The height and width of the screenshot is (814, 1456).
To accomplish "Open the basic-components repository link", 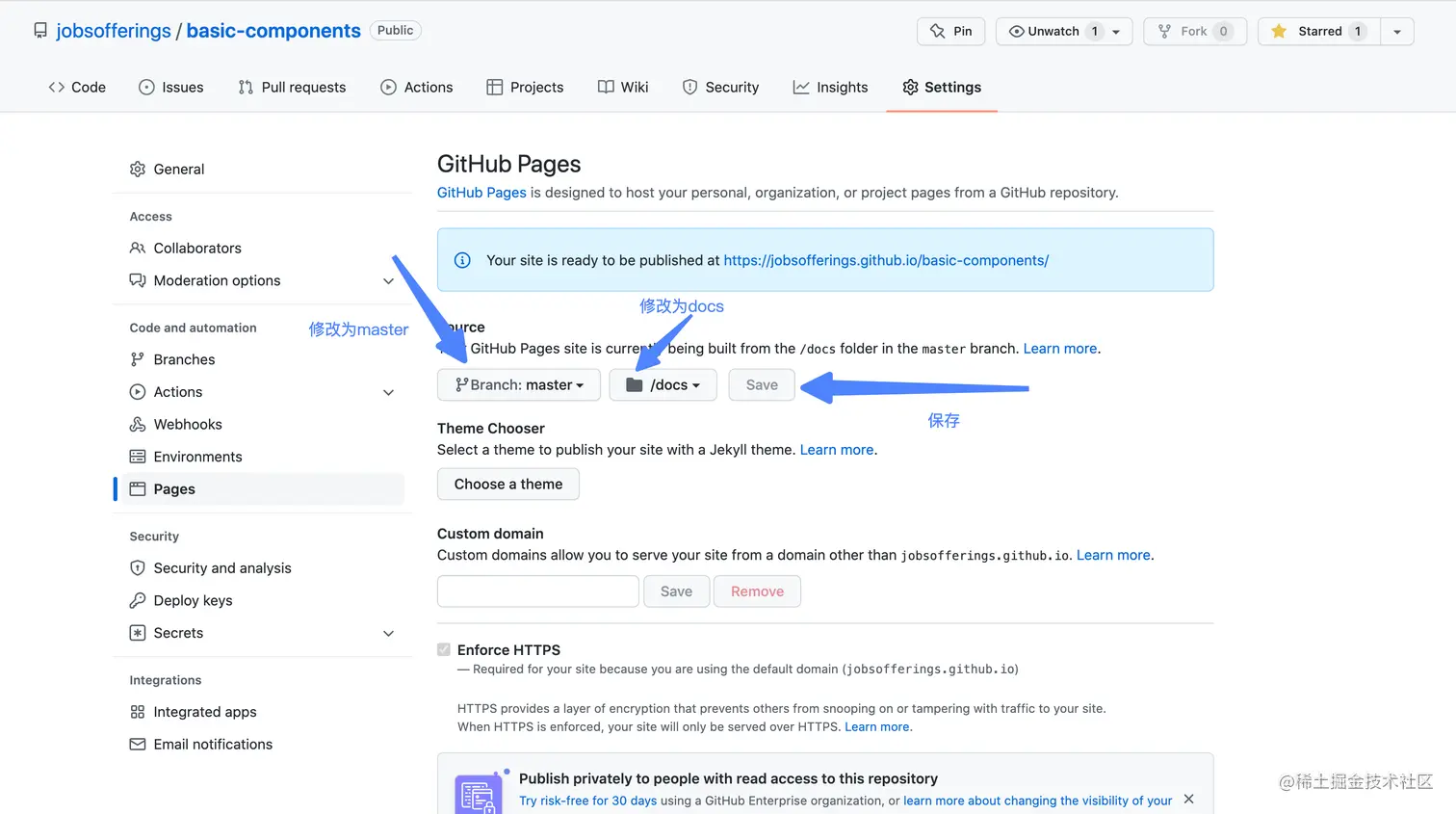I will coord(273,31).
